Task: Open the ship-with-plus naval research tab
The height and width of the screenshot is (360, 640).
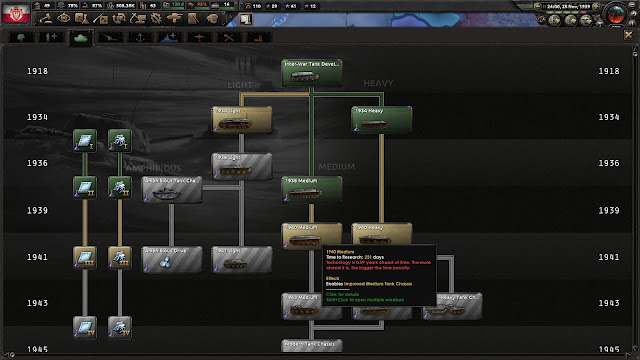Action: [170, 38]
